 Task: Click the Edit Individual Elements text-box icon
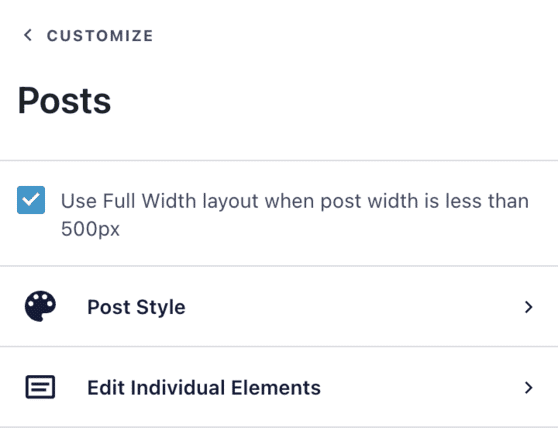(40, 387)
